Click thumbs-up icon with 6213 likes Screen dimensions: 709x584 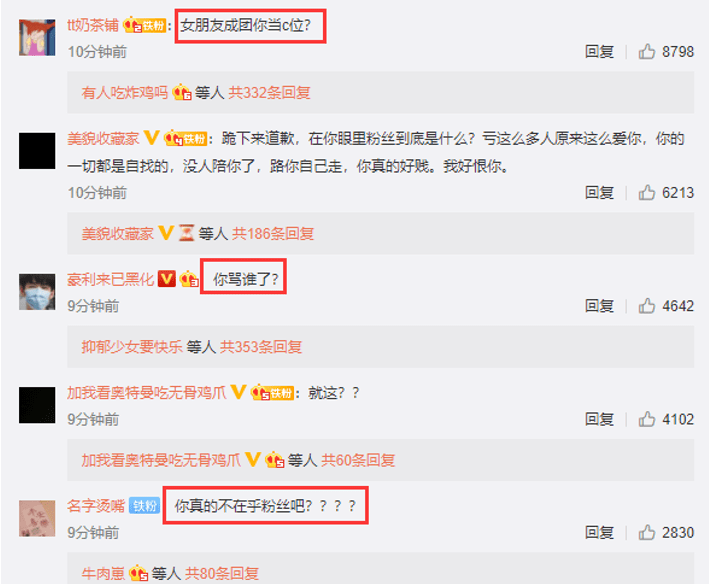647,193
